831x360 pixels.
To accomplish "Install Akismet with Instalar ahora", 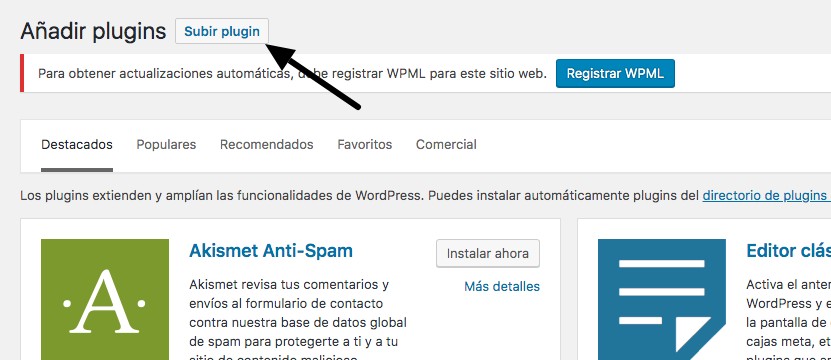I will click(x=488, y=253).
